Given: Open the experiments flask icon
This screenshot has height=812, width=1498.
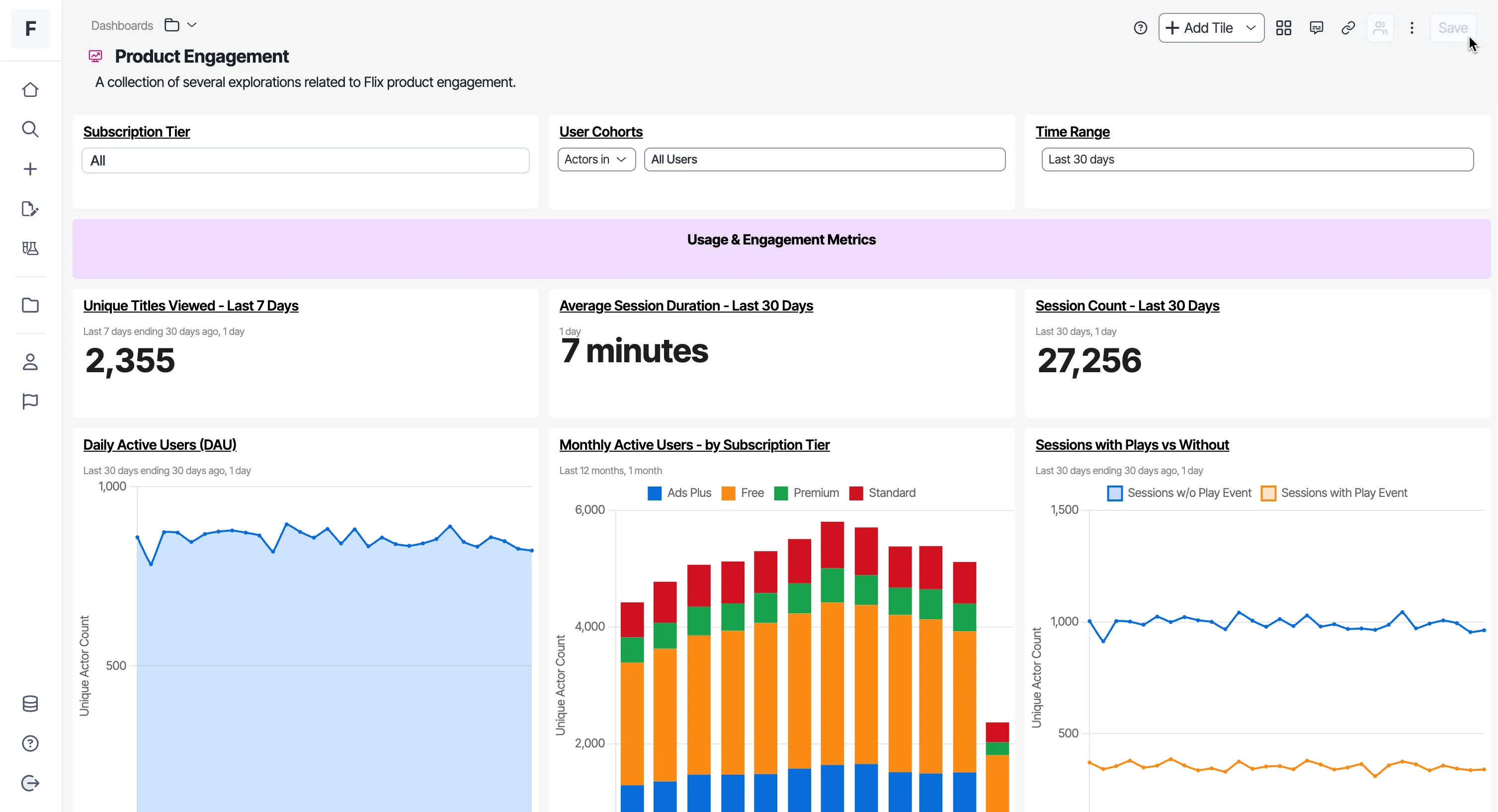Looking at the screenshot, I should pos(30,248).
